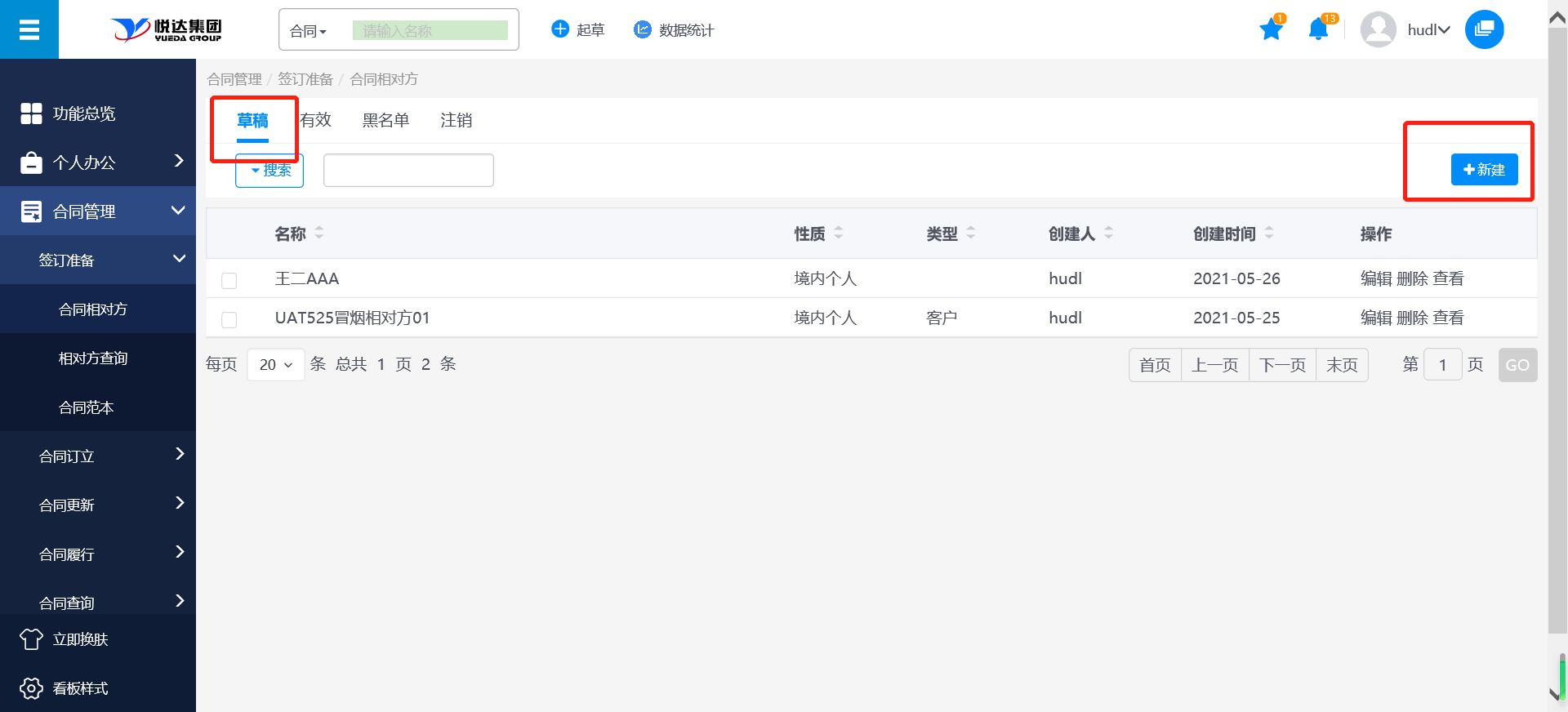This screenshot has height=712, width=1568.
Task: Click the 新建 button
Action: coord(1484,170)
